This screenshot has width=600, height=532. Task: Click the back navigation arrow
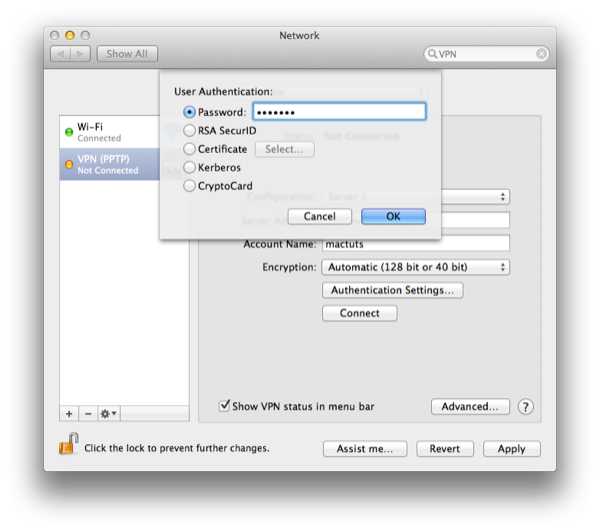60,54
